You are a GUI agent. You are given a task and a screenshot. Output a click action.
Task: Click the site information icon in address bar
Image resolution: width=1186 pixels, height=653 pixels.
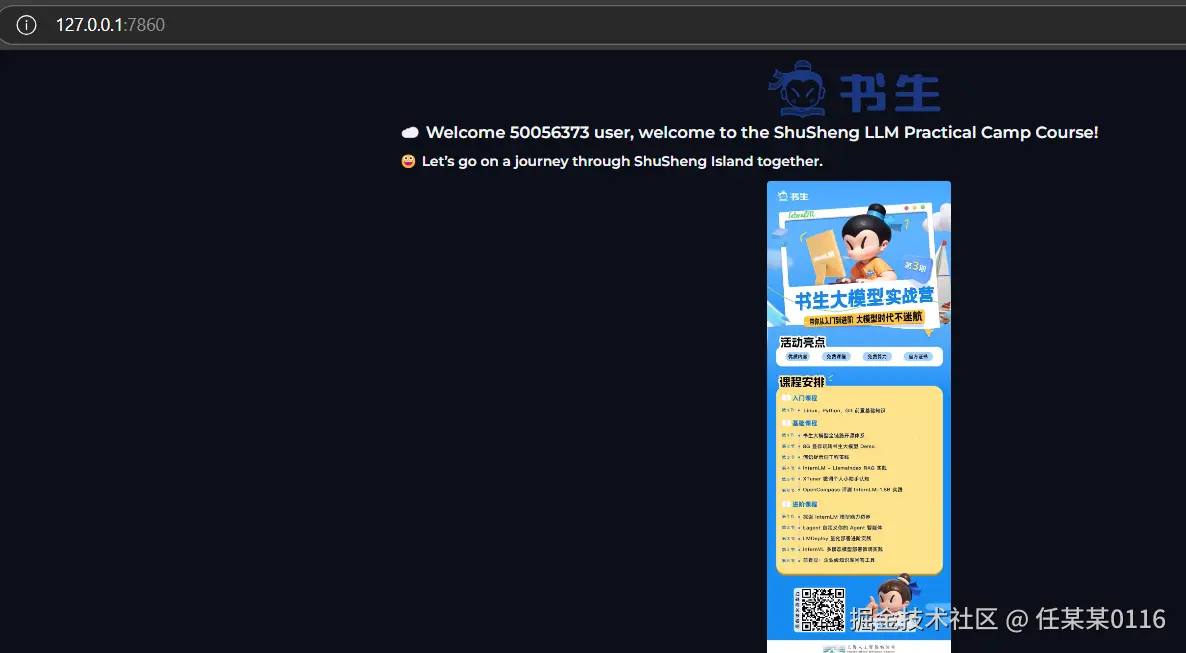[26, 25]
